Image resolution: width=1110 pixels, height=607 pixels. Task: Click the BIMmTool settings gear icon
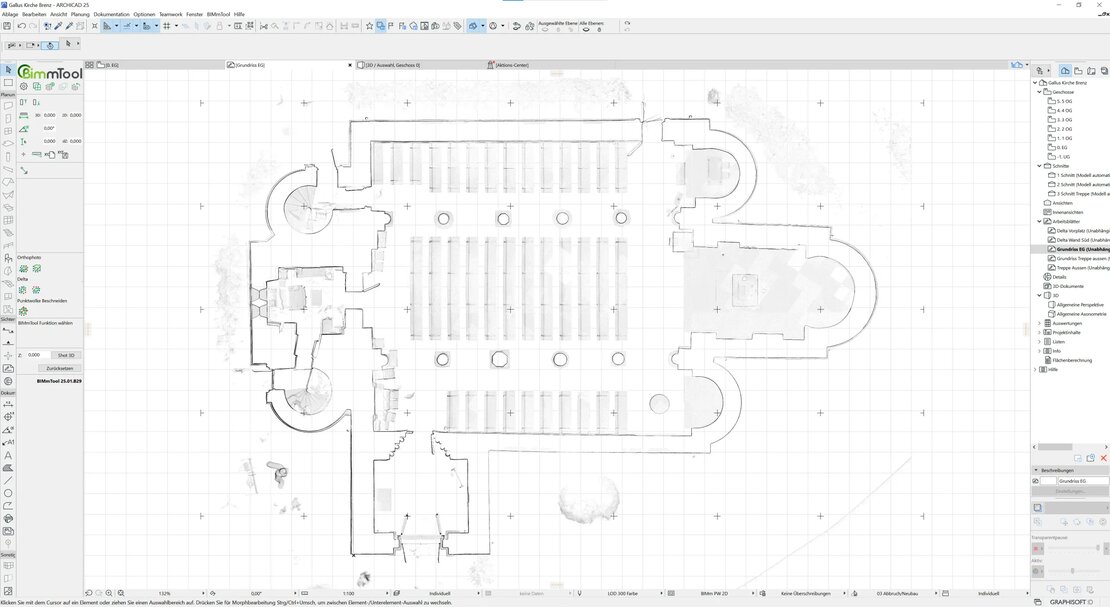click(x=23, y=87)
